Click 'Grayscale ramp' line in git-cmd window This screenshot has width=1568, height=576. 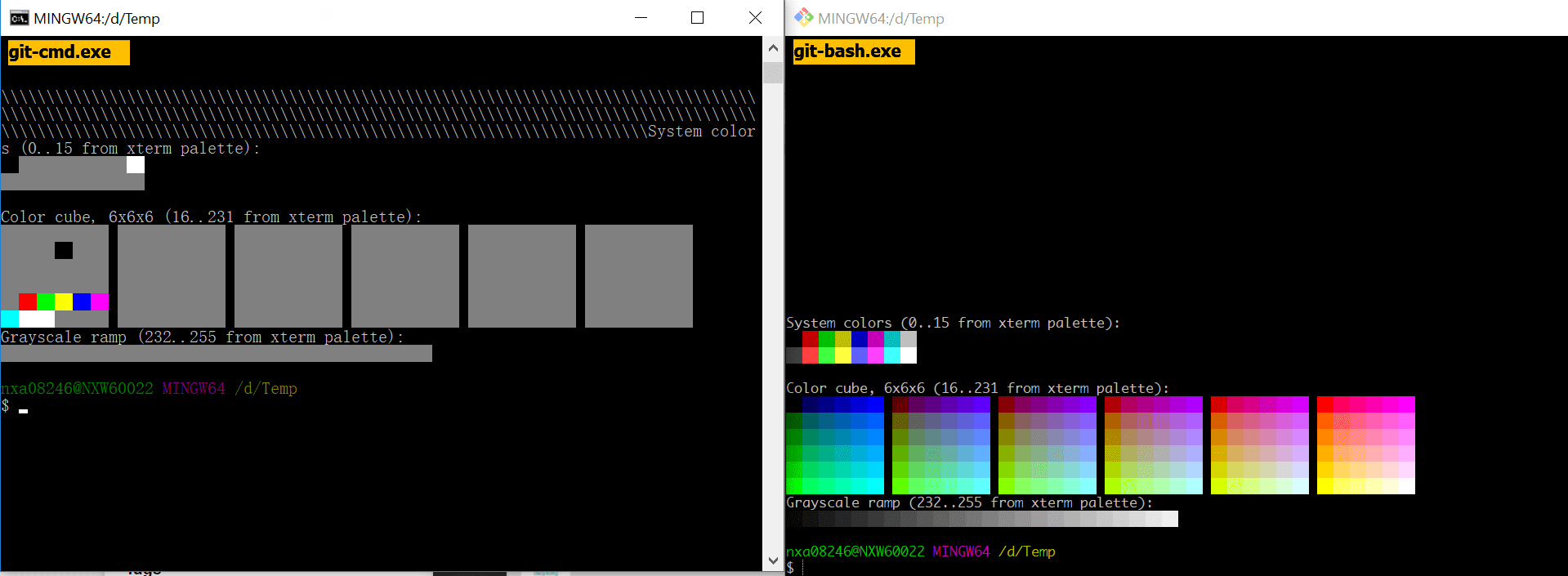[x=202, y=337]
